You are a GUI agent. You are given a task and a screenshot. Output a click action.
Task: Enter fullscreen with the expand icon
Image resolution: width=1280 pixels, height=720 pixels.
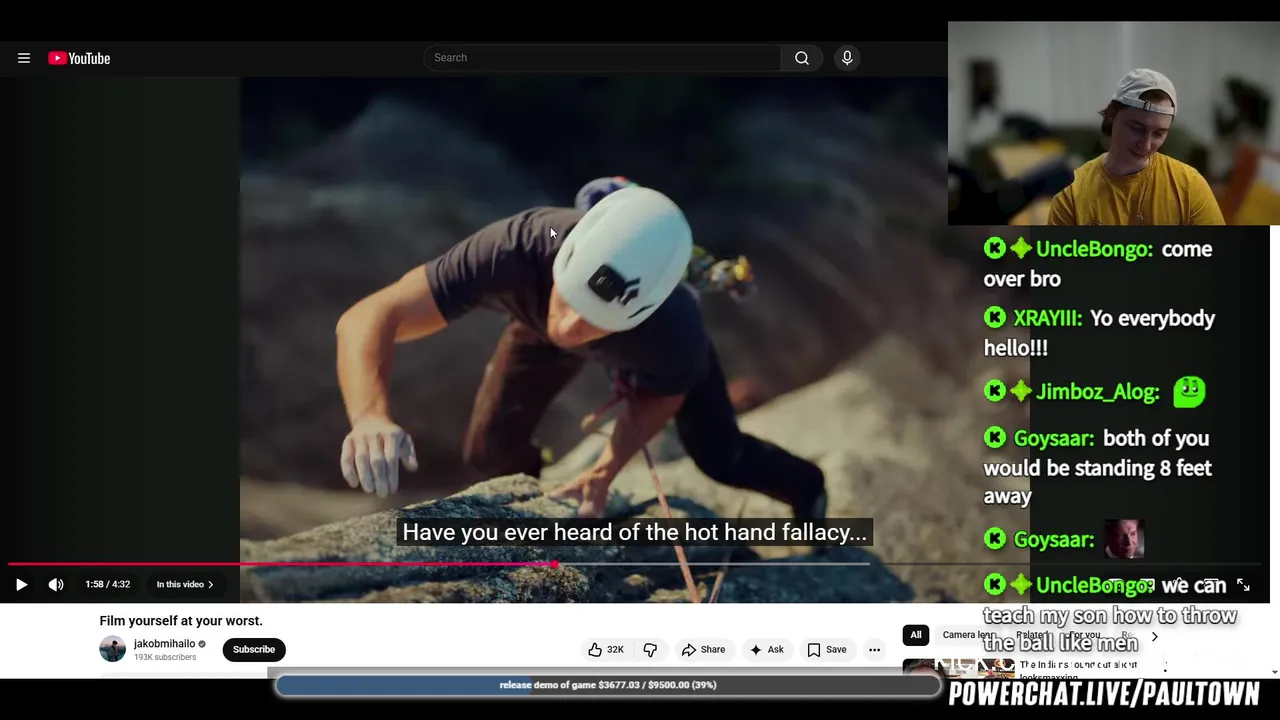pyautogui.click(x=1243, y=585)
